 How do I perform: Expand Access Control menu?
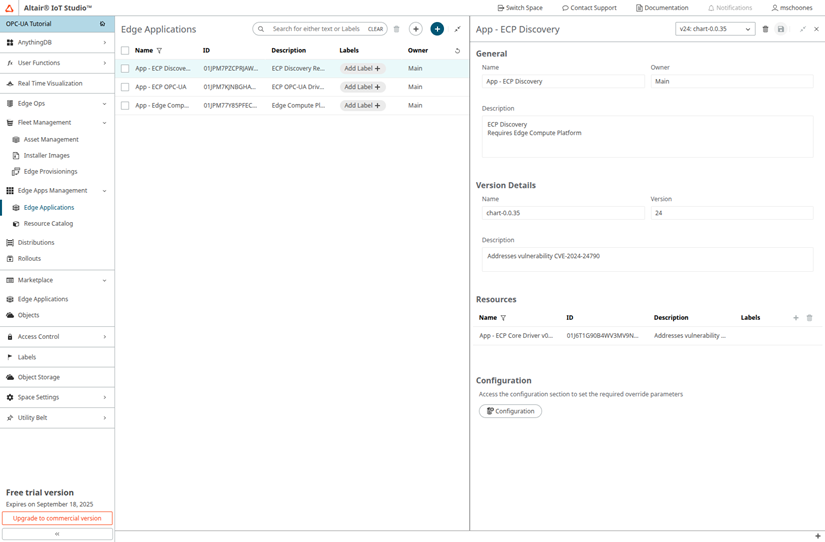[x=57, y=337]
